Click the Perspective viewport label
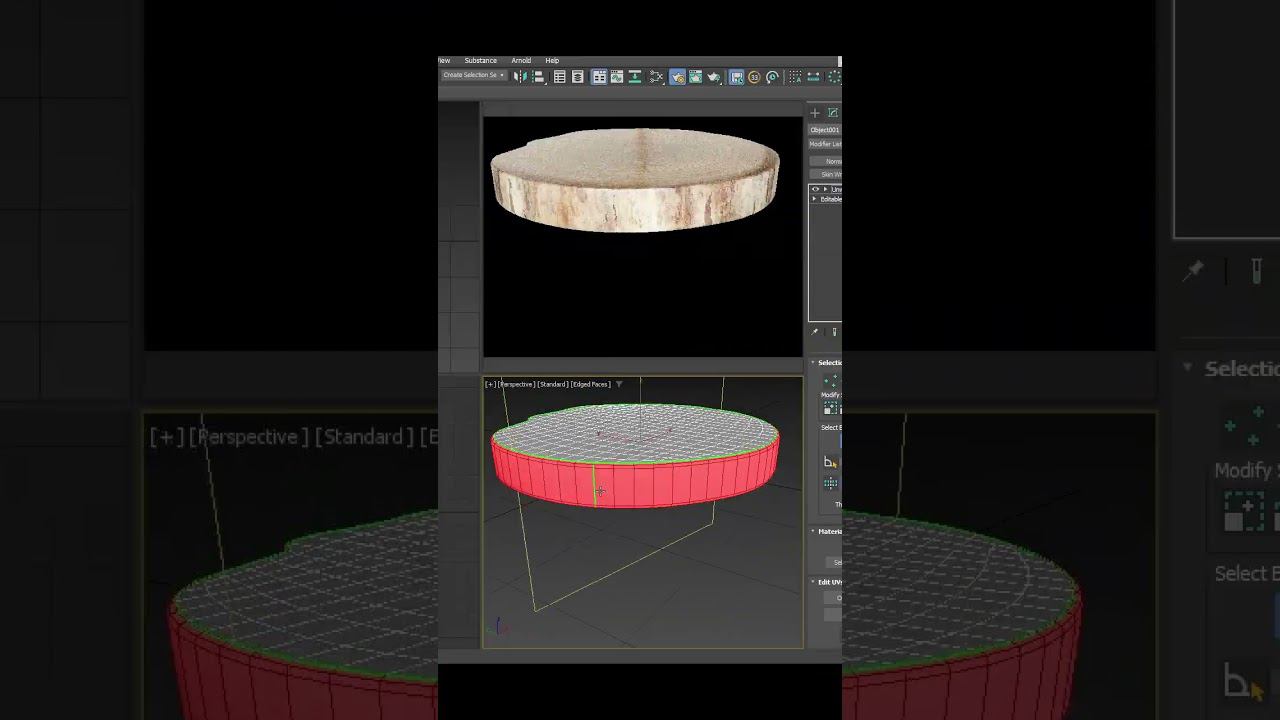The width and height of the screenshot is (1280, 720). click(517, 384)
